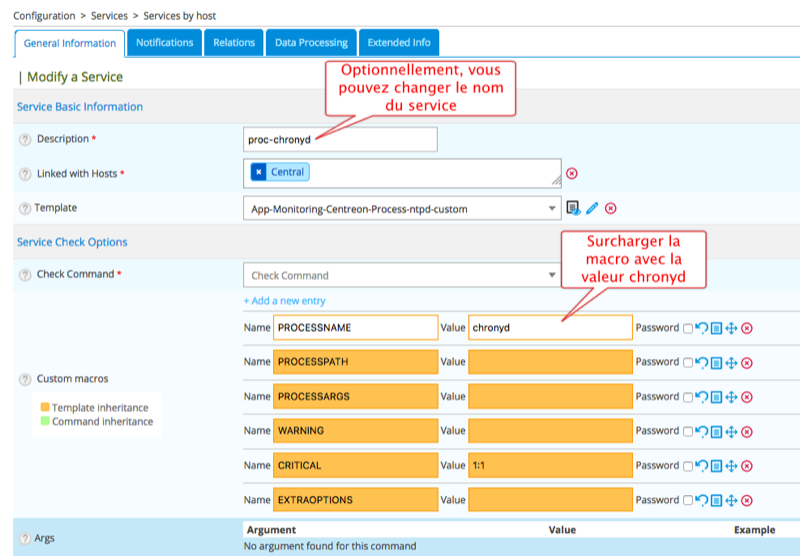Toggle Password checkbox for PROCESSARGS macro
The image size is (800, 556).
tap(688, 397)
